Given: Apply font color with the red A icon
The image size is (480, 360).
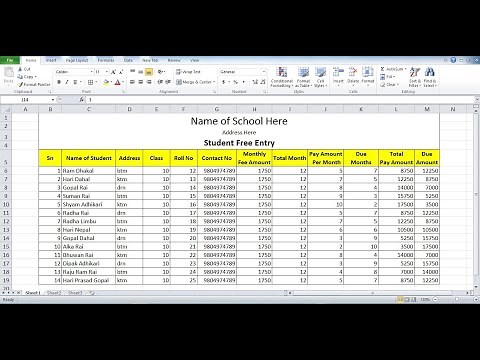Looking at the screenshot, I should pos(117,82).
